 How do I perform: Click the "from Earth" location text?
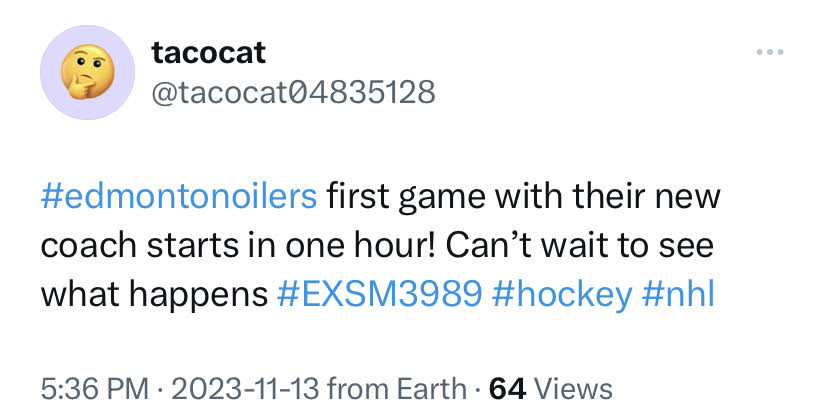pos(397,387)
